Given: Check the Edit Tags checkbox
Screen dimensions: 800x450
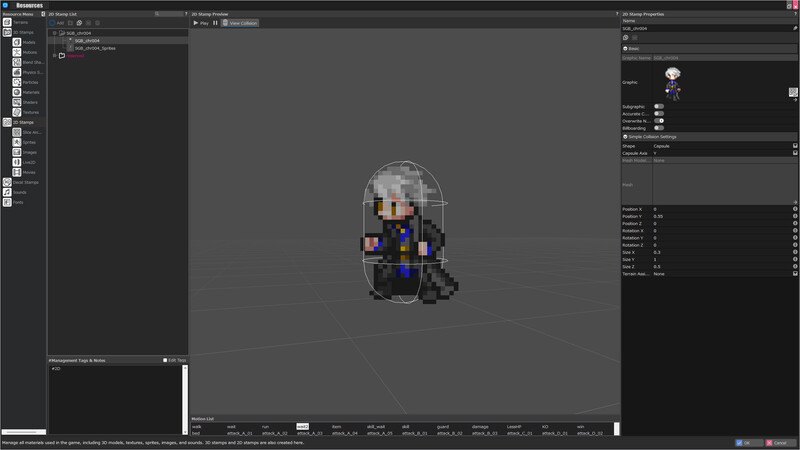Looking at the screenshot, I should tap(165, 360).
